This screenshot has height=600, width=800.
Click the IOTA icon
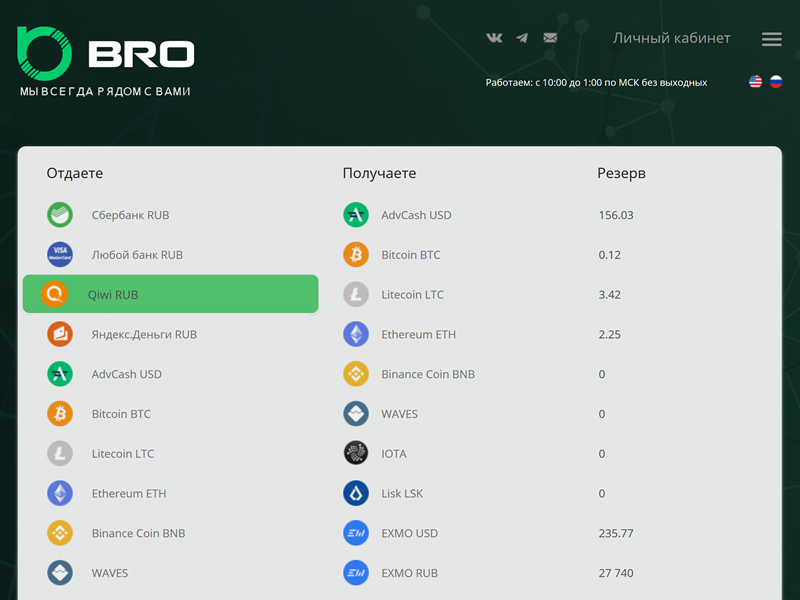point(356,454)
